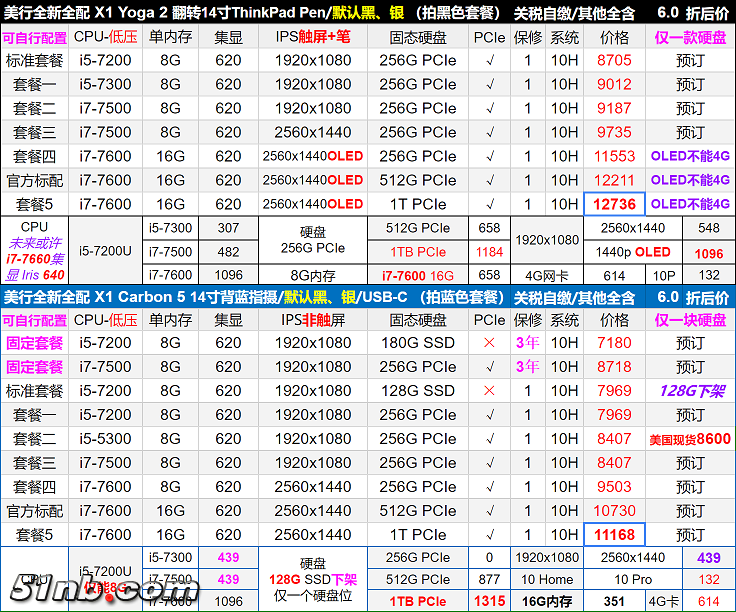Viewport: 736px width, 612px height.
Task: Select the 16G内存 upgrade cell
Action: (x=545, y=601)
